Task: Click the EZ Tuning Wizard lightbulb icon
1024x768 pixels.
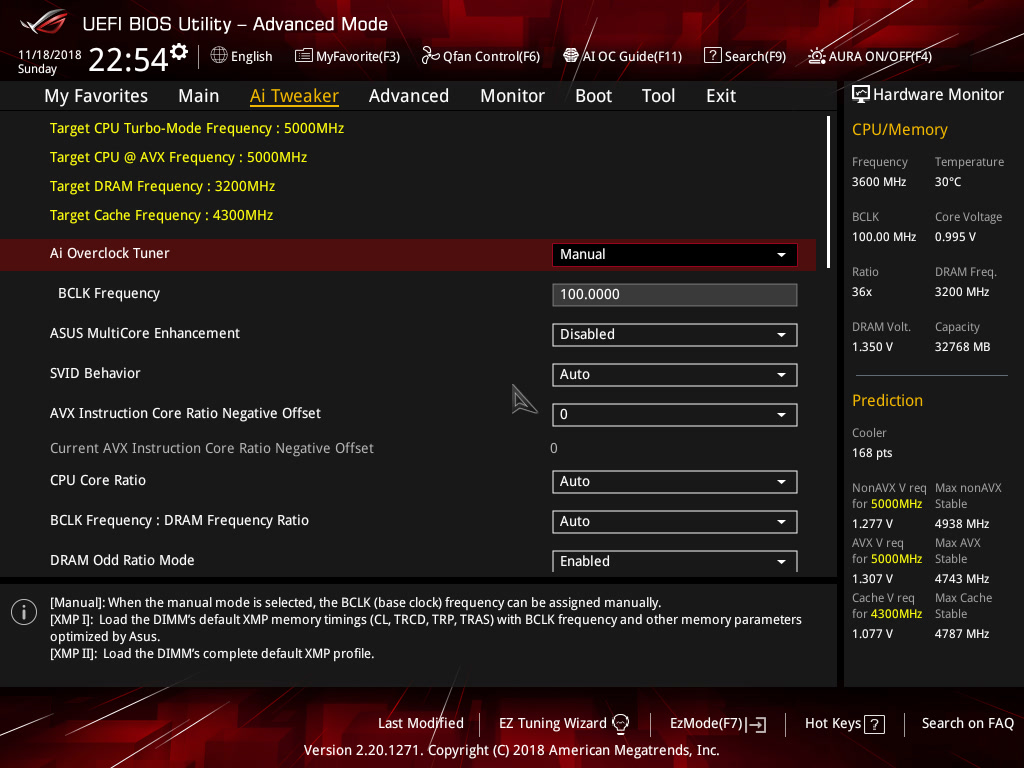Action: 620,724
